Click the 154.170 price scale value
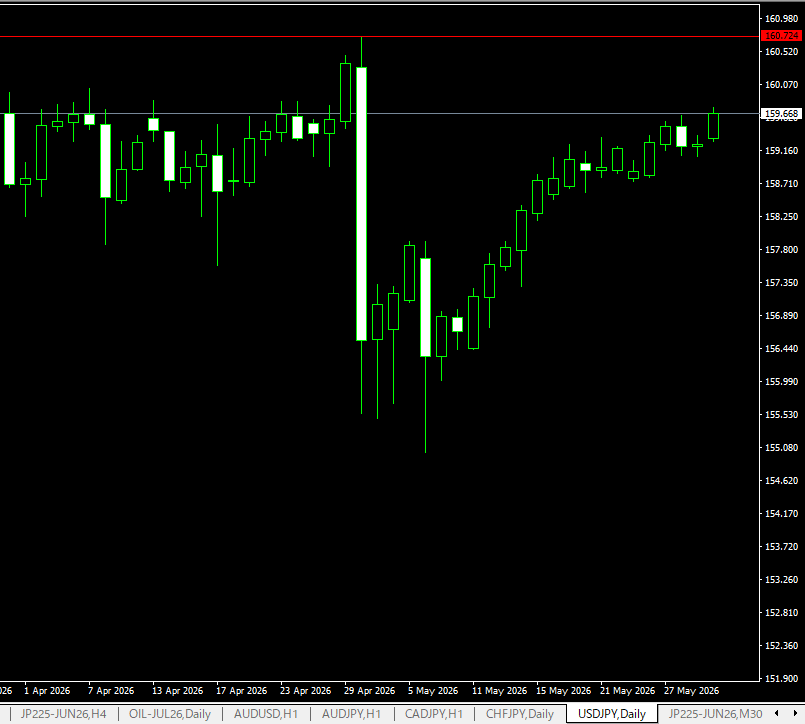The image size is (805, 724). (781, 513)
